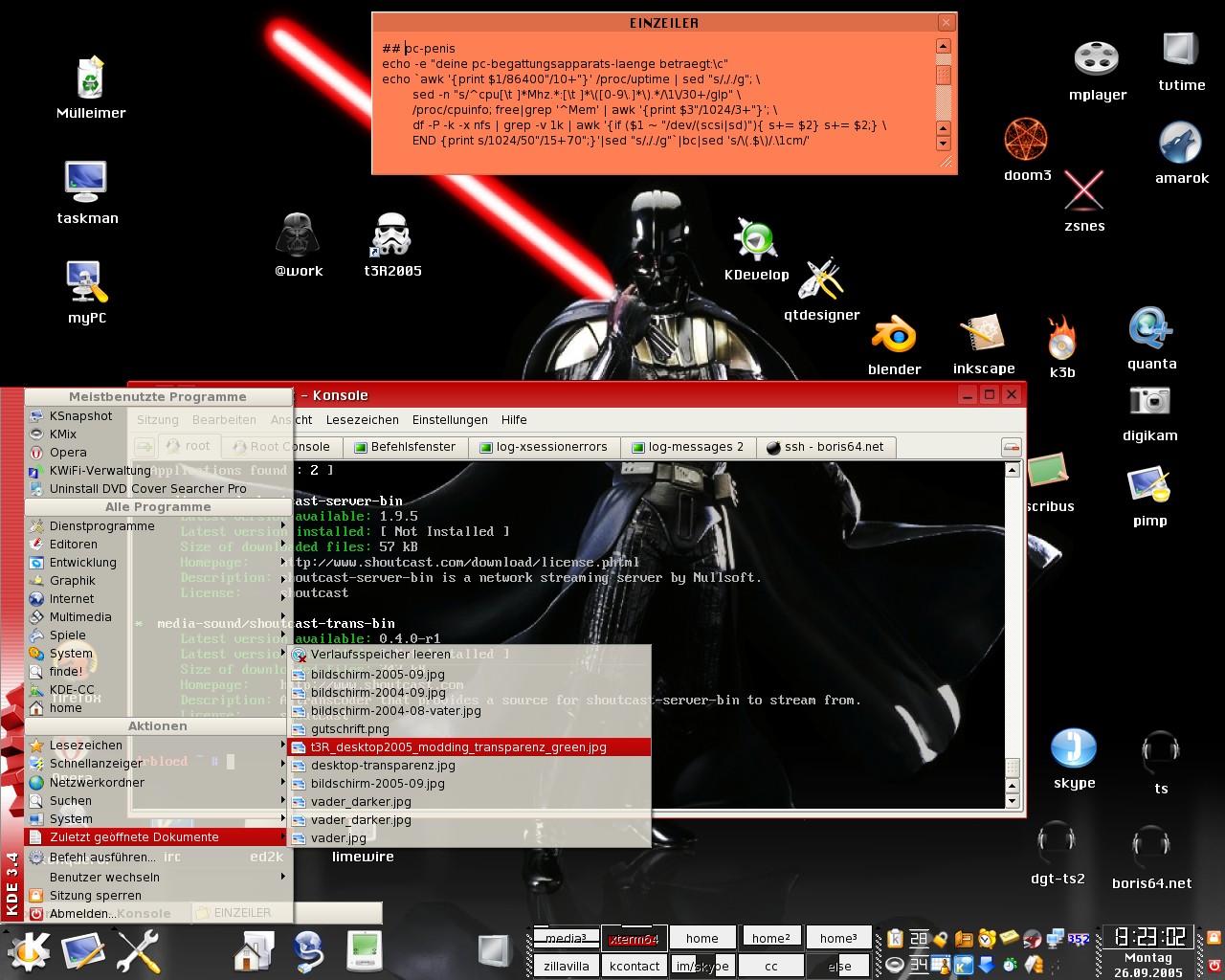Click the K menu launcher in panel
1225x980 pixels.
[x=27, y=951]
